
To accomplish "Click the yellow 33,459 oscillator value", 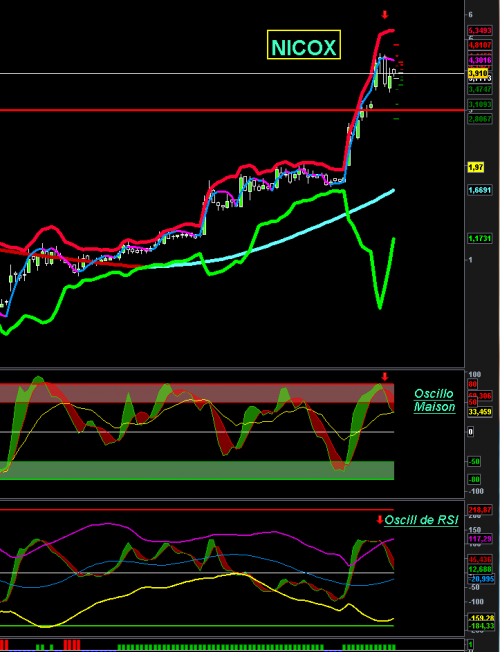I will (x=480, y=412).
